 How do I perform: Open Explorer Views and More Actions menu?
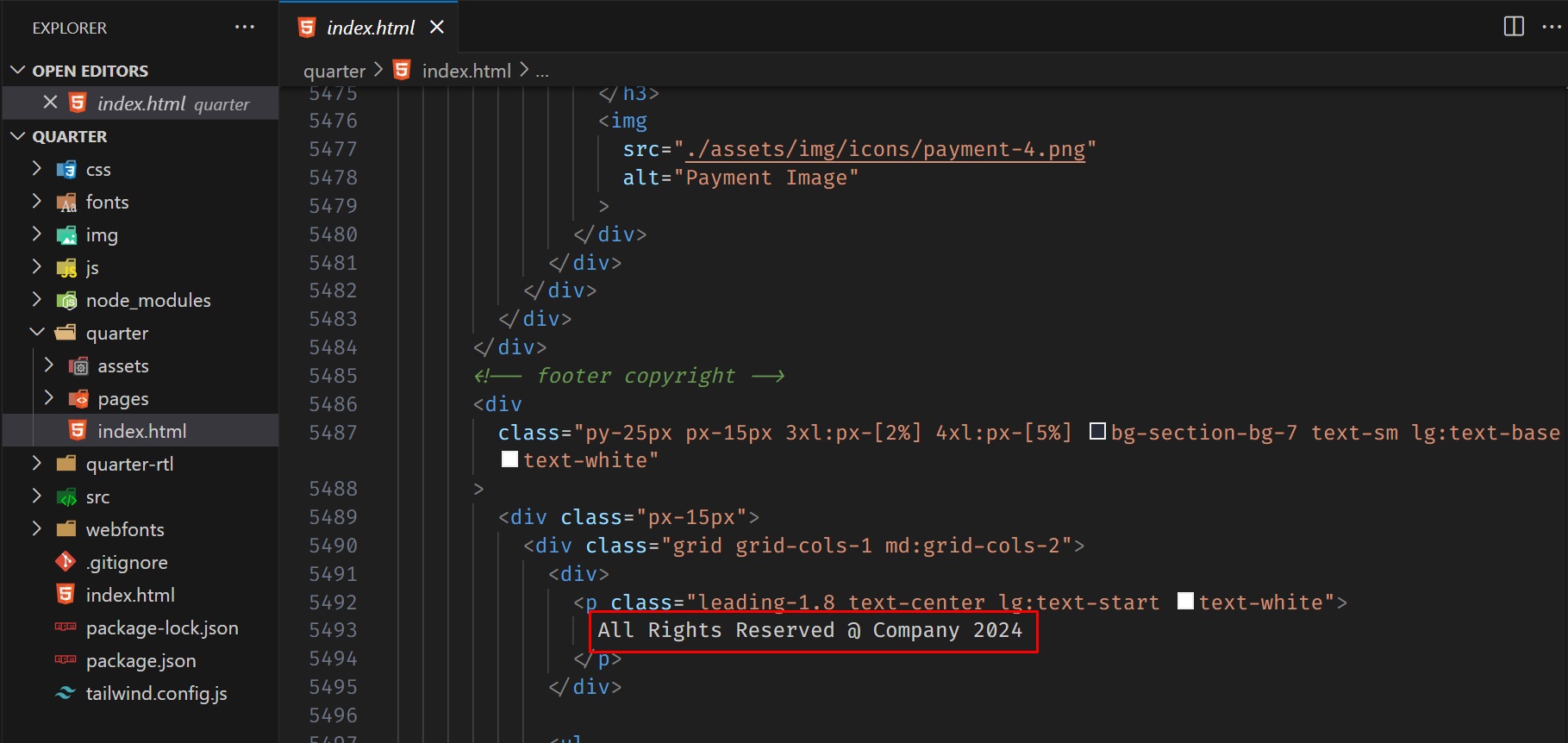tap(244, 27)
